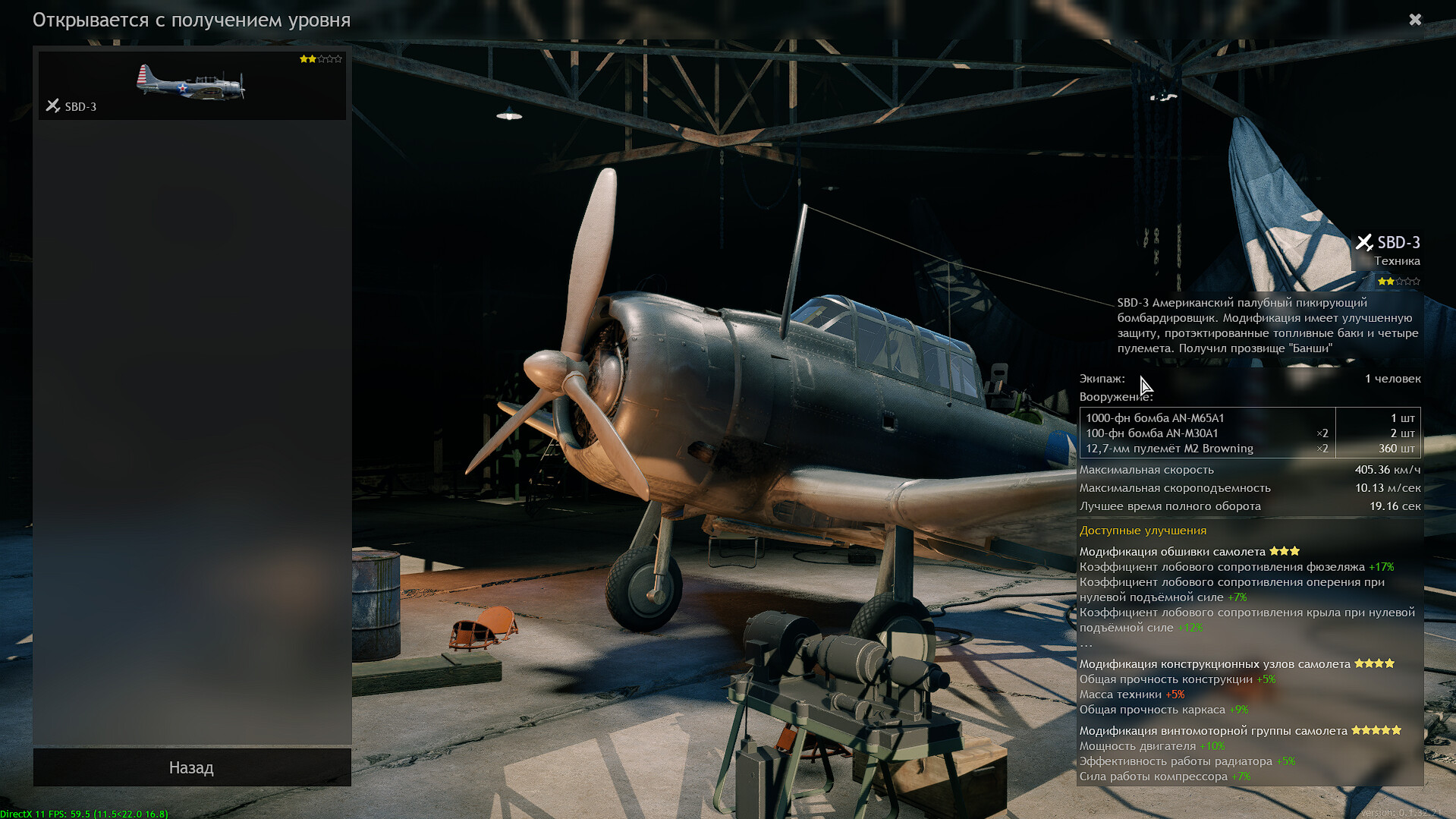The image size is (1456, 819).
Task: Expand the ellipsis under the skin modification stats
Action: [x=1086, y=645]
